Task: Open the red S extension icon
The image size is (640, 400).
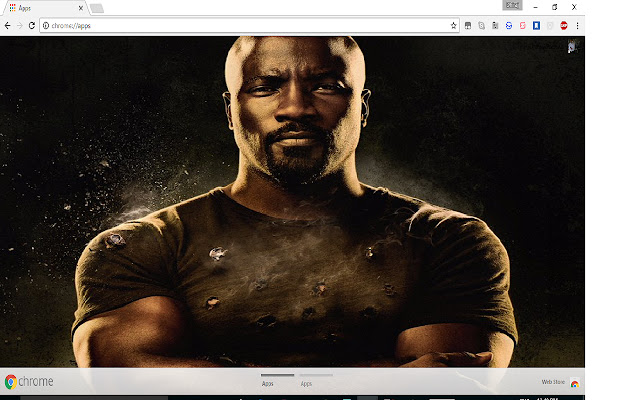Action: 522,26
